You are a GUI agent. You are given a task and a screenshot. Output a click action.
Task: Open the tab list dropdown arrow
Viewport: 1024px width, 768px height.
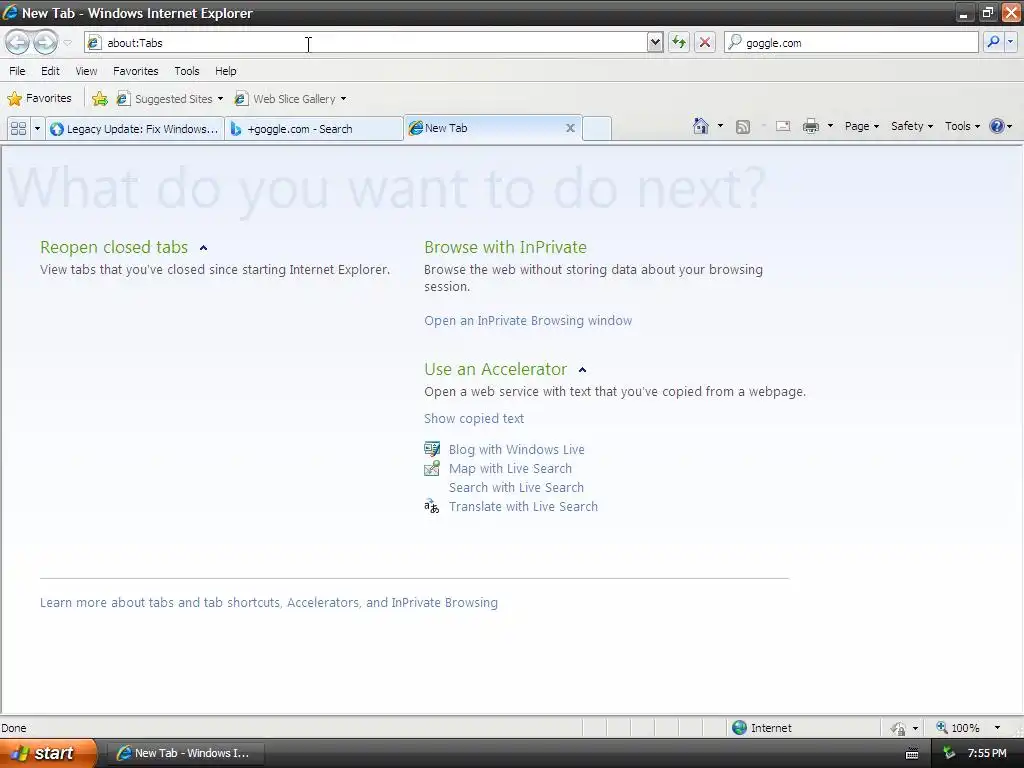[x=37, y=129]
